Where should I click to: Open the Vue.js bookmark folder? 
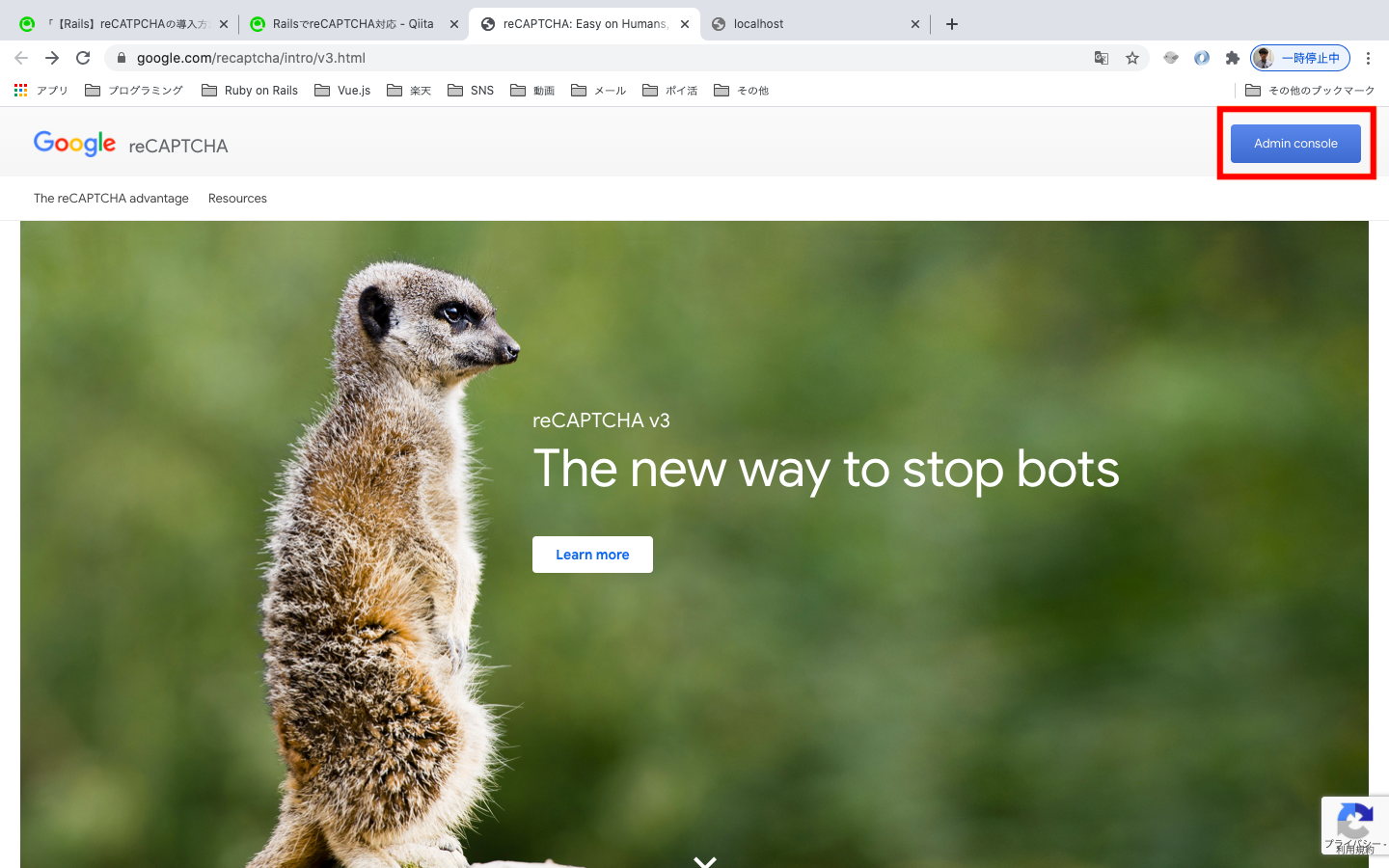(x=342, y=91)
